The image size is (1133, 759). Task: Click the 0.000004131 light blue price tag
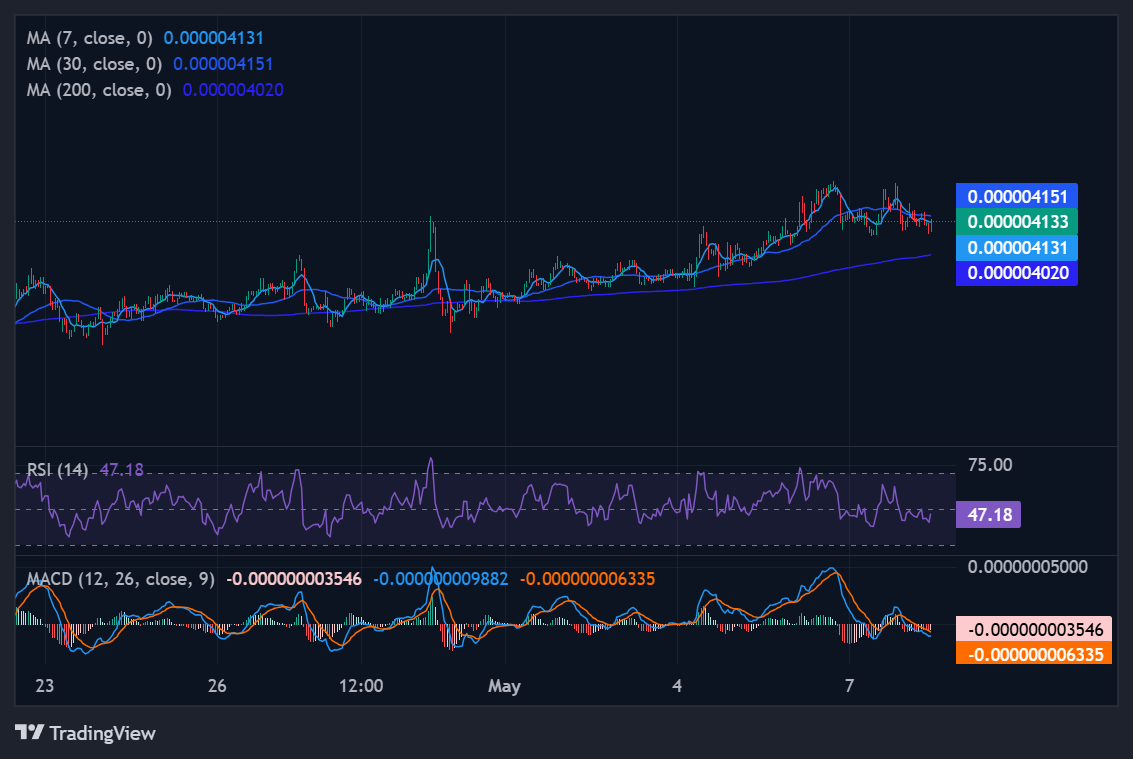point(1017,248)
